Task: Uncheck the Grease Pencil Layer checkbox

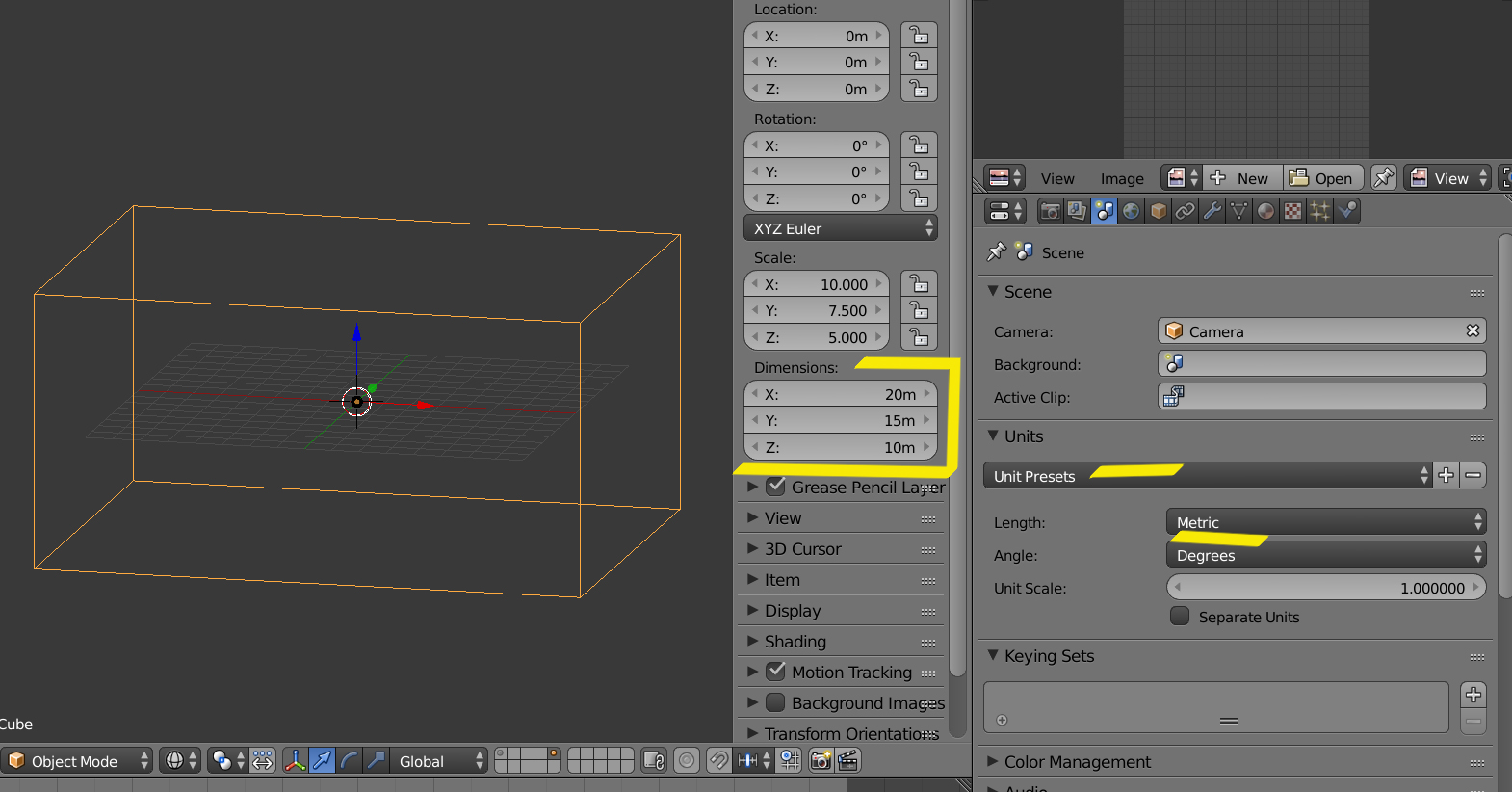Action: pos(776,487)
